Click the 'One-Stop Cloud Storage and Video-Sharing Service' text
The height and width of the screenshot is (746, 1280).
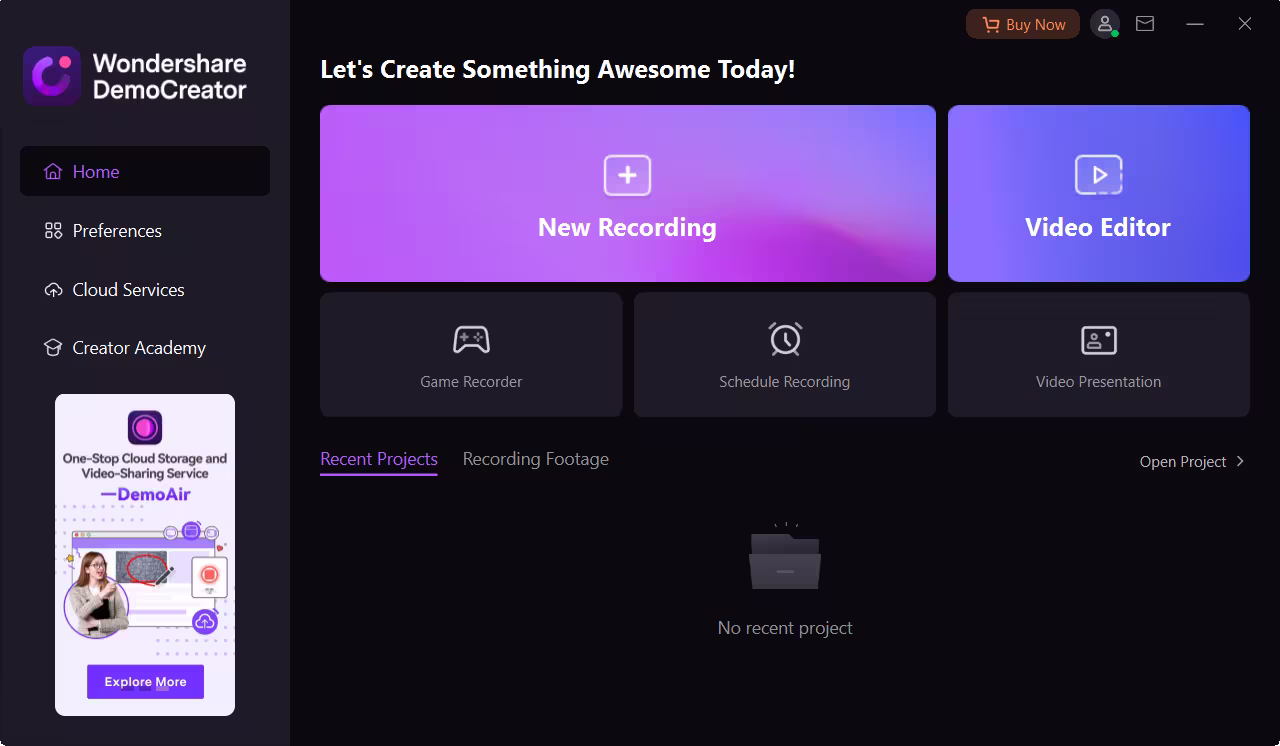[145, 466]
